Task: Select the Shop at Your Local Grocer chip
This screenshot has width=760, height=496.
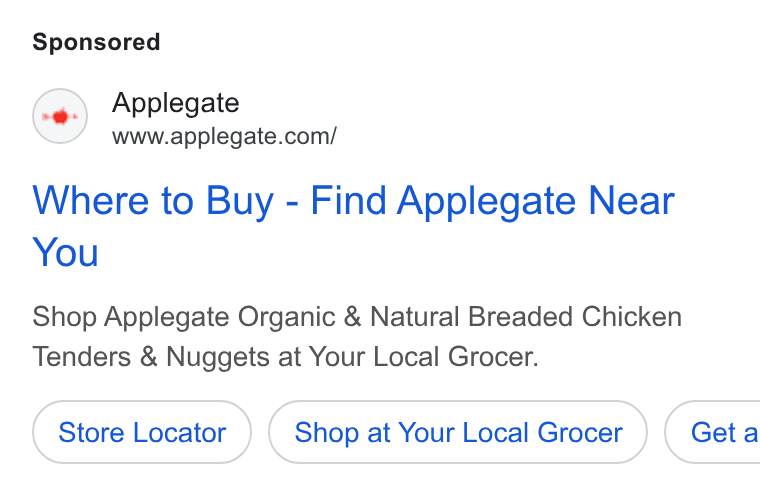Action: tap(458, 432)
